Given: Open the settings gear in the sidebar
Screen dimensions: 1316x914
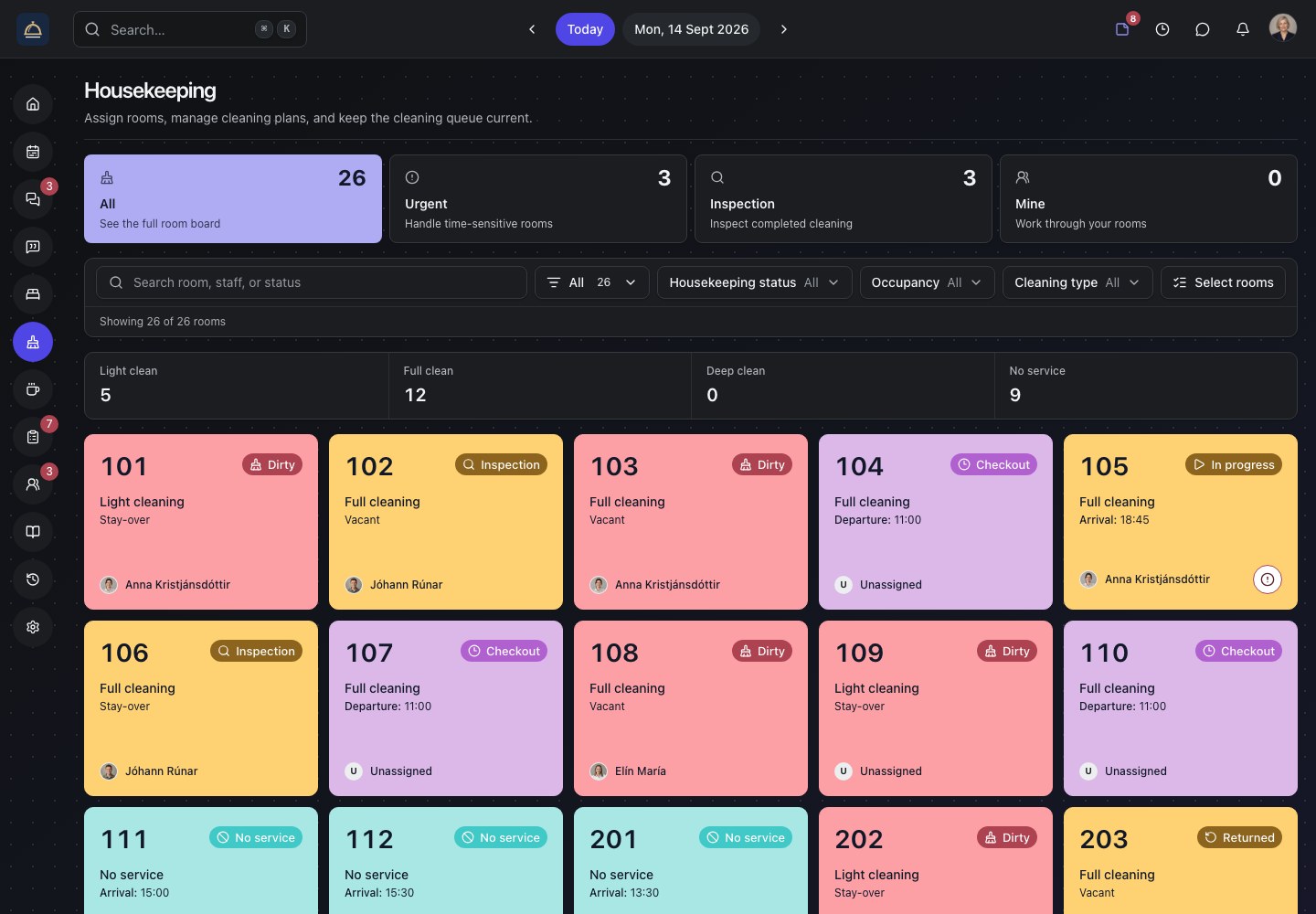Looking at the screenshot, I should pyautogui.click(x=33, y=627).
